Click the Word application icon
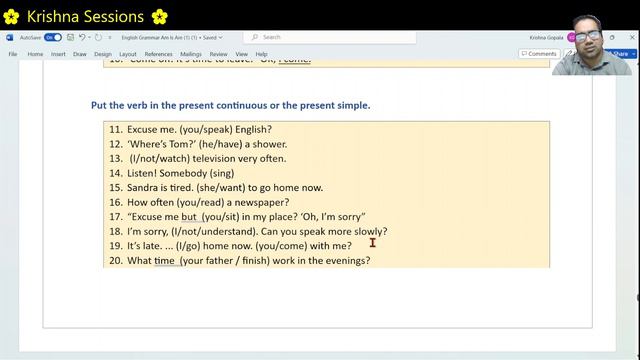The image size is (640, 360). [x=10, y=38]
